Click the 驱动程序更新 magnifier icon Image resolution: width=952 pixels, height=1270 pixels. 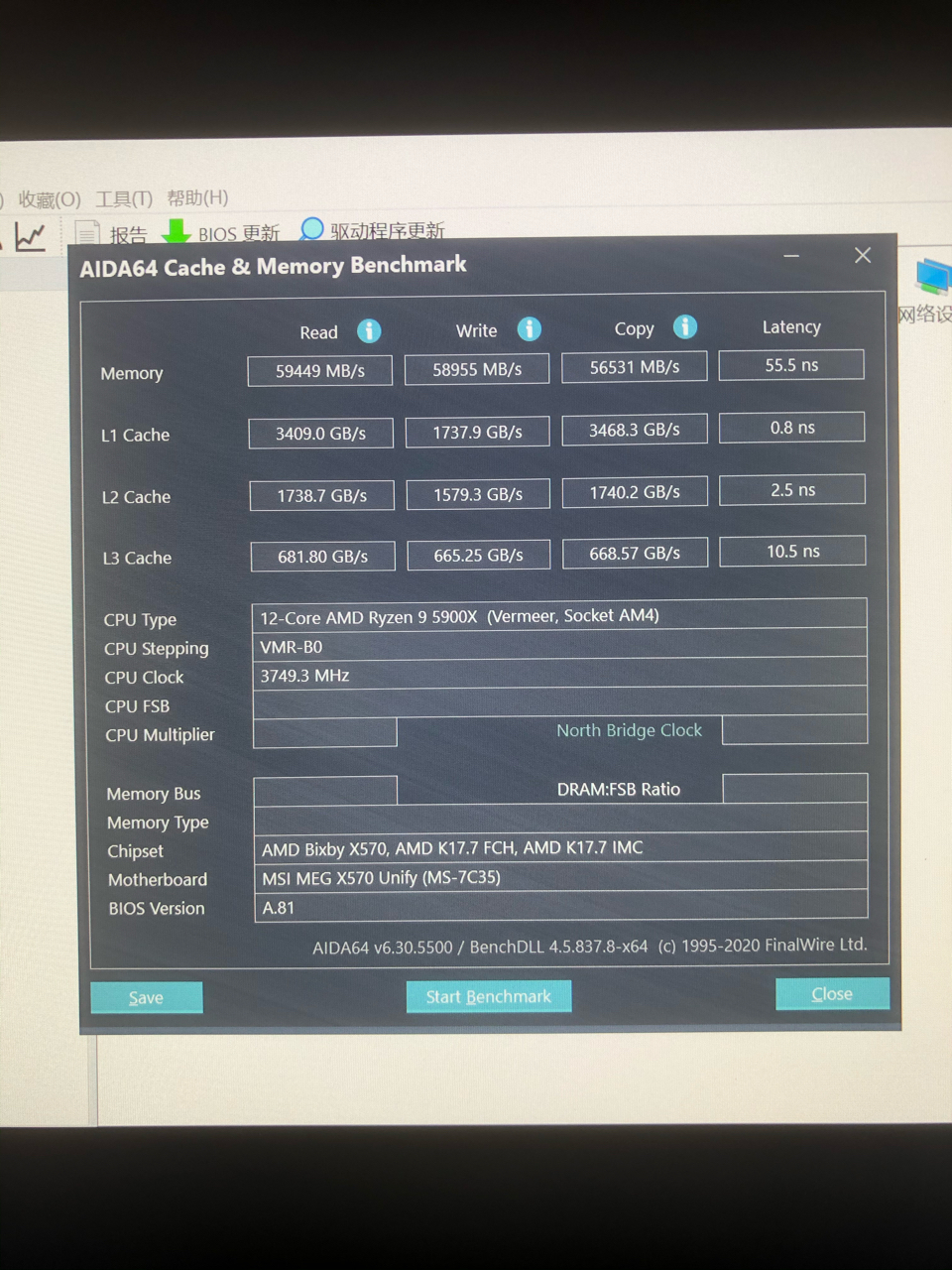coord(310,228)
